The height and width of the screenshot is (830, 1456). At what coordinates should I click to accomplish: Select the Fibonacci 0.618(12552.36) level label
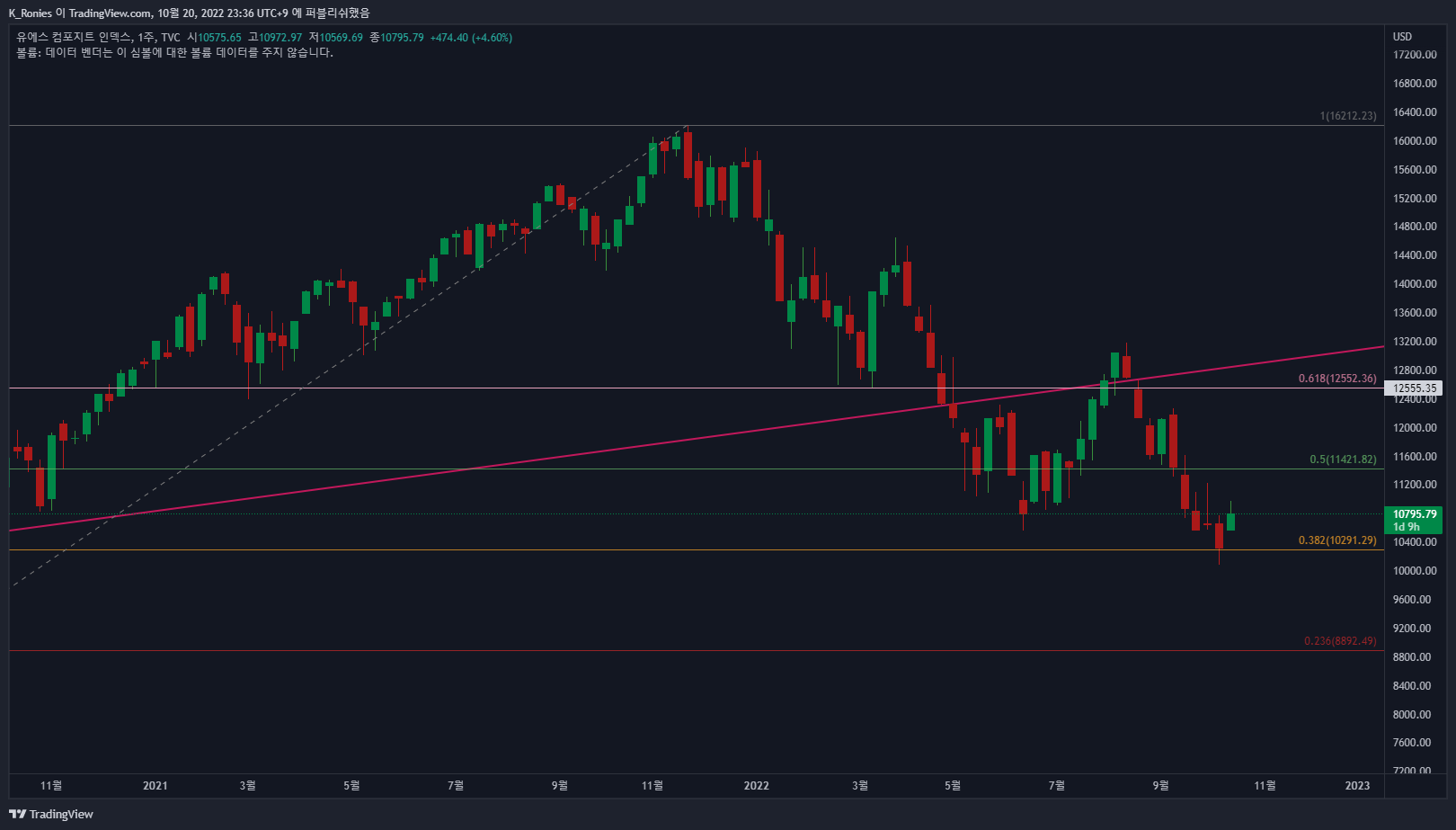click(x=1337, y=379)
